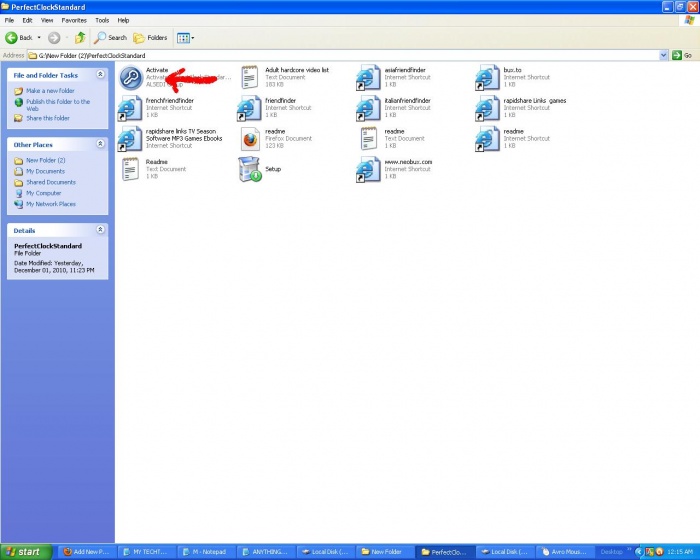This screenshot has height=560, width=700.
Task: Open Shared Documents link
Action: (x=51, y=182)
